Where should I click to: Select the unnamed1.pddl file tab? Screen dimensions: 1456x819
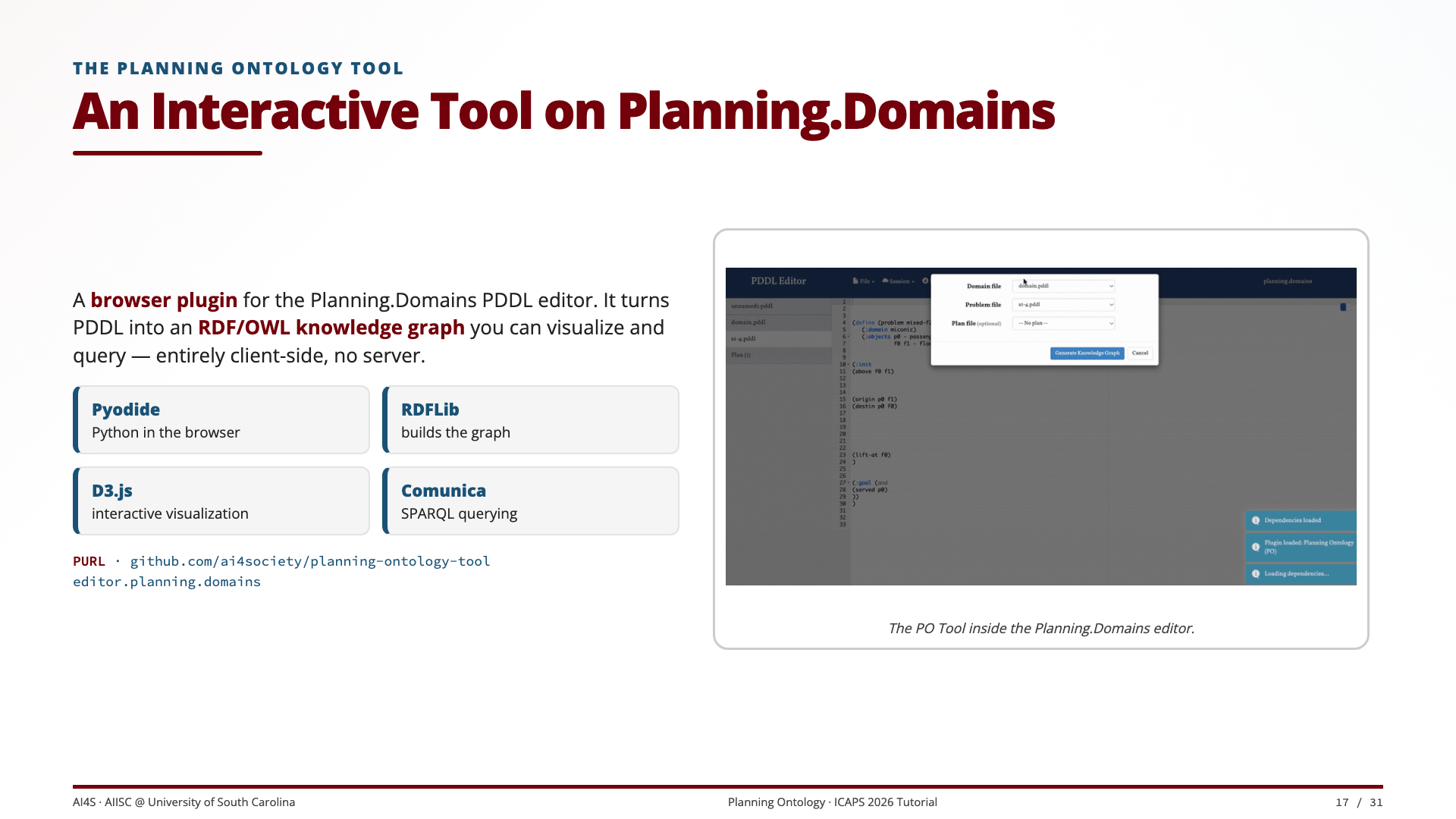779,306
